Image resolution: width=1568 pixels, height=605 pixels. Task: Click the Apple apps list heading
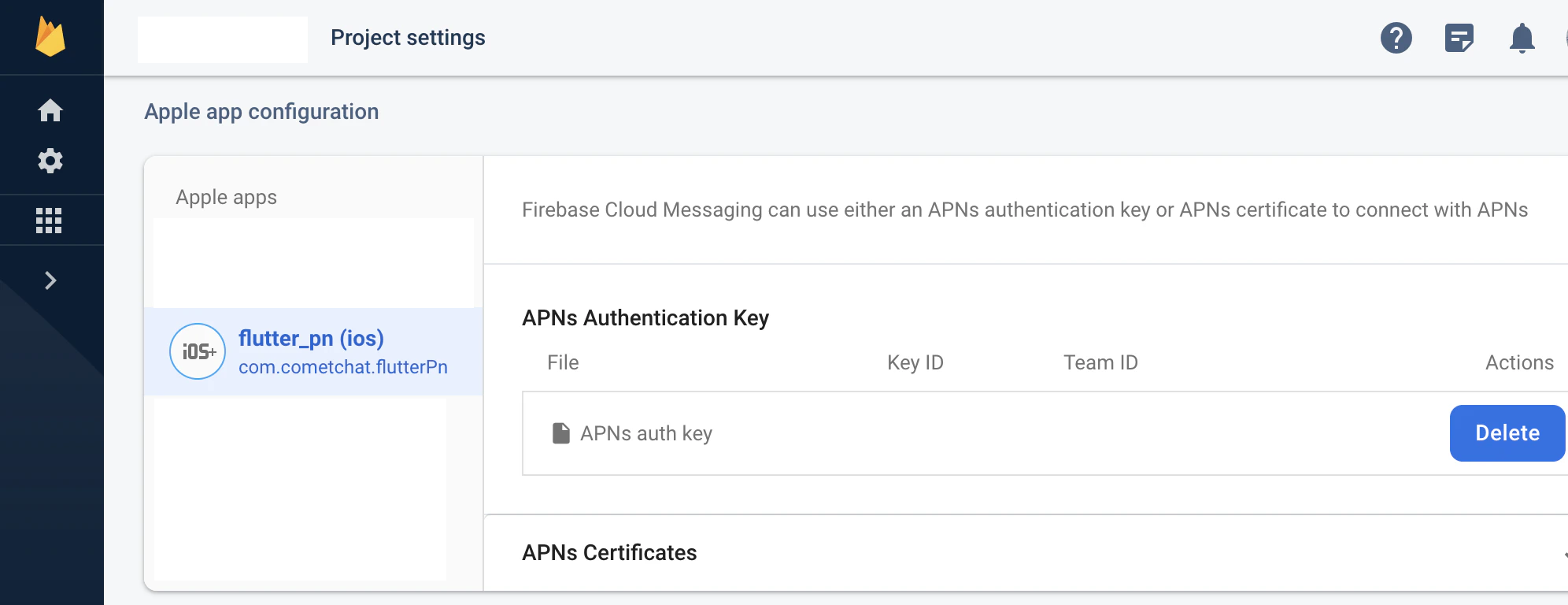click(226, 197)
